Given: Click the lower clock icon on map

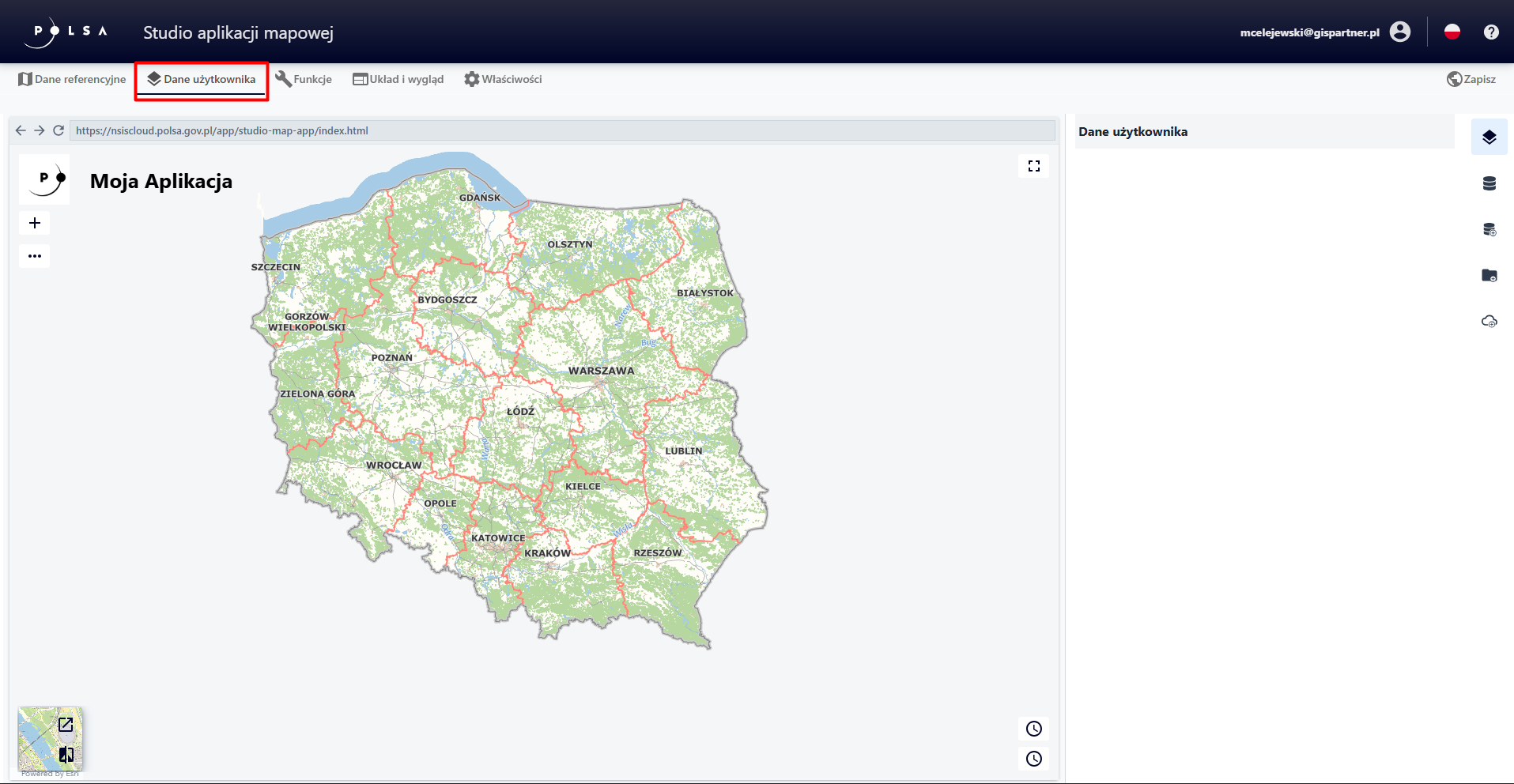Looking at the screenshot, I should 1033,759.
